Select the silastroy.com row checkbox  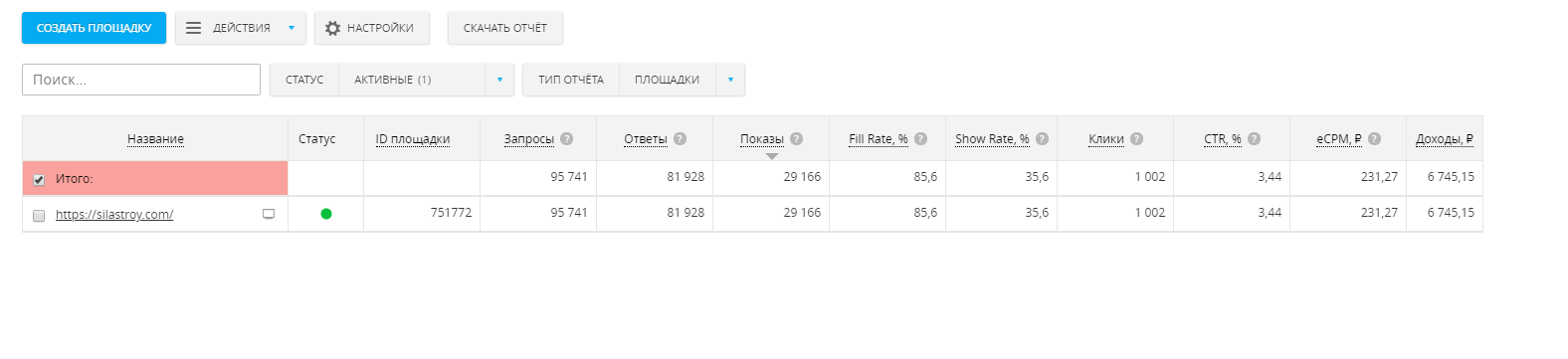[x=39, y=216]
